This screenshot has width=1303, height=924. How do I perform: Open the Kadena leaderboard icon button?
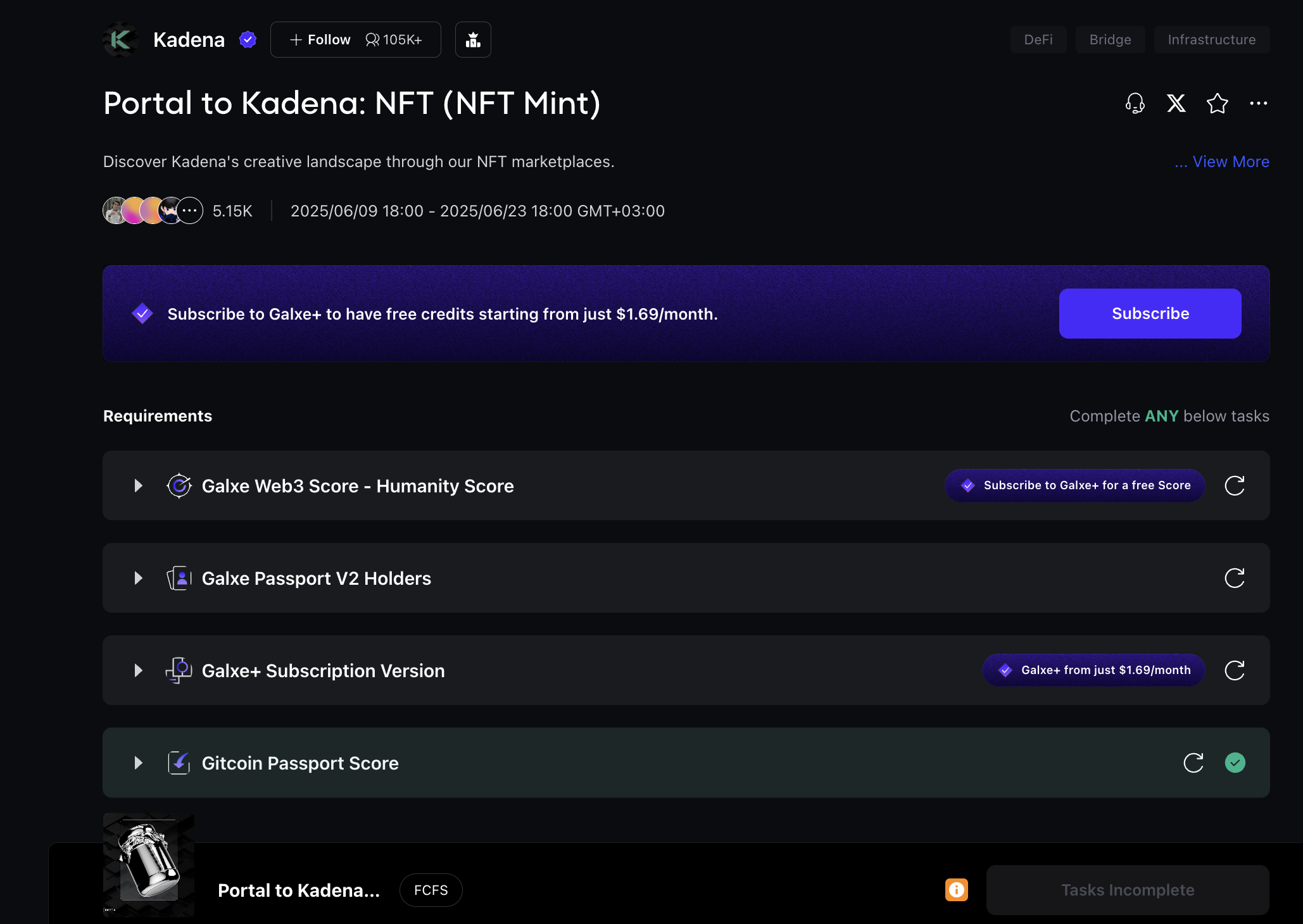click(473, 40)
